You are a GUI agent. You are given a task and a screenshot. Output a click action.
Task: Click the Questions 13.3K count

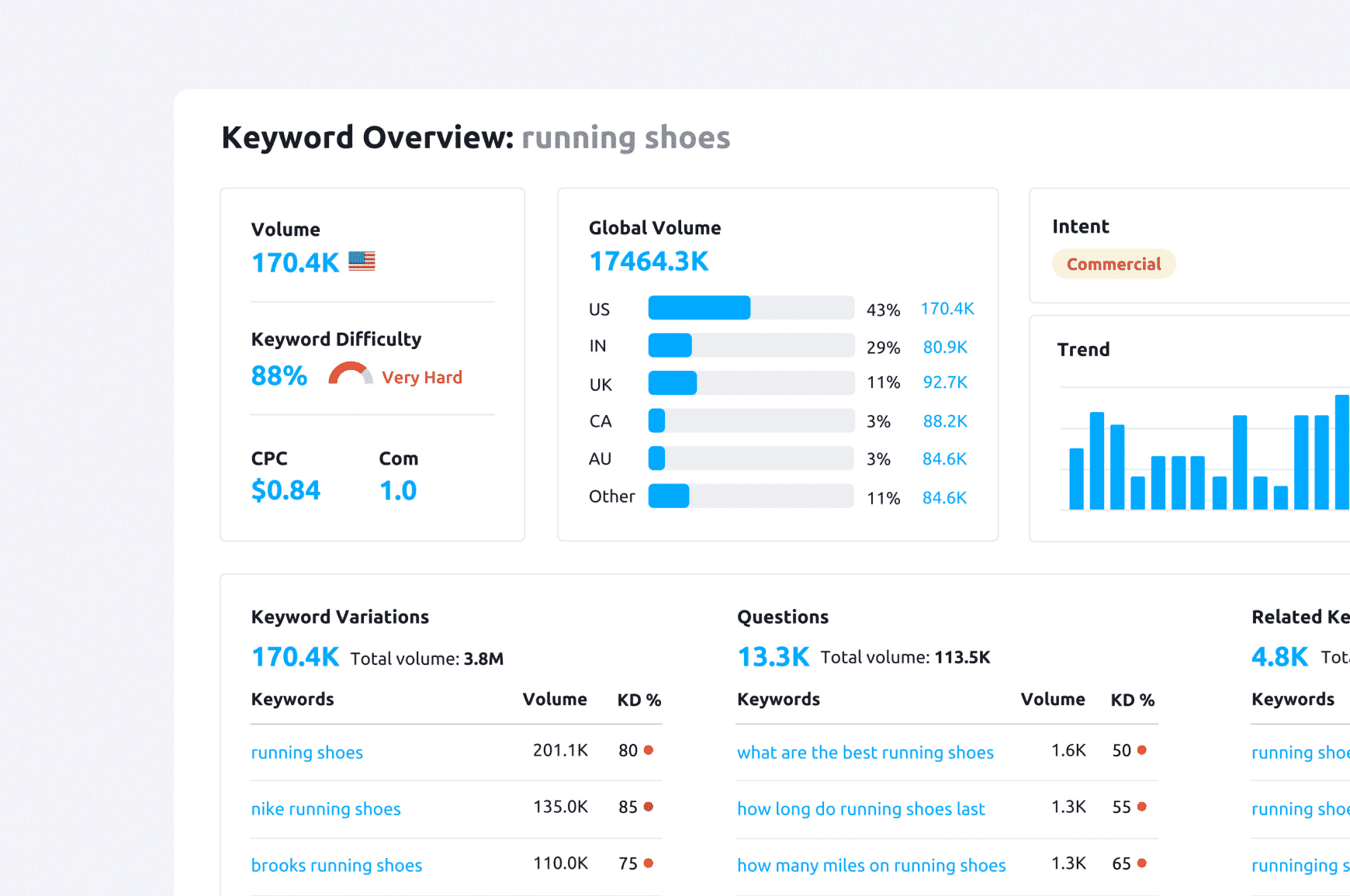774,657
